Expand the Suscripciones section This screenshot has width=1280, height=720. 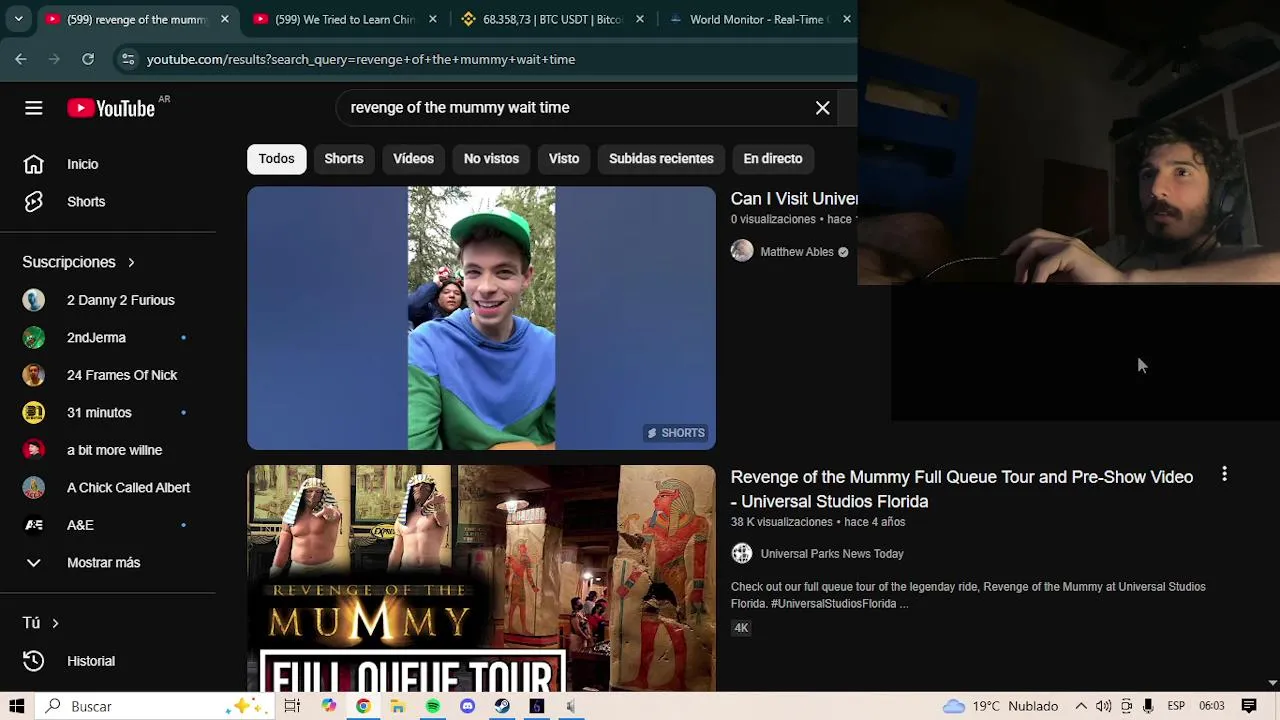pyautogui.click(x=78, y=262)
